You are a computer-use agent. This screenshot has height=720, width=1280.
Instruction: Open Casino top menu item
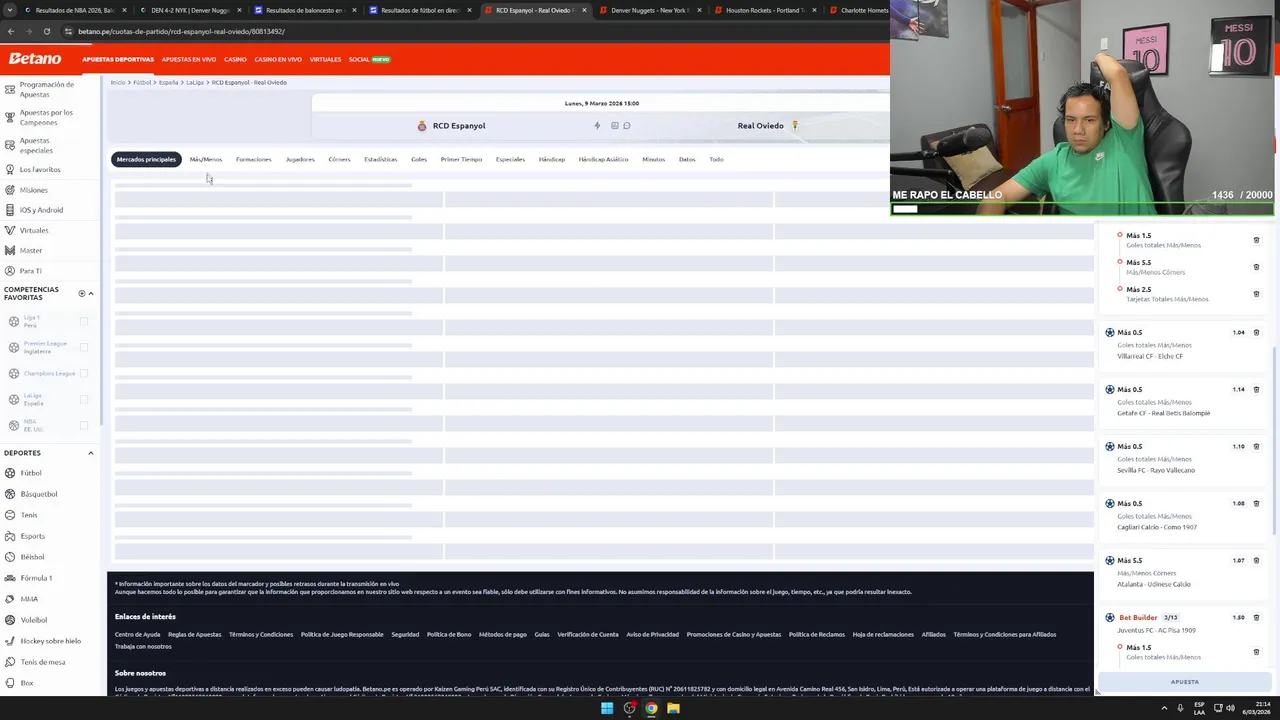tap(235, 59)
